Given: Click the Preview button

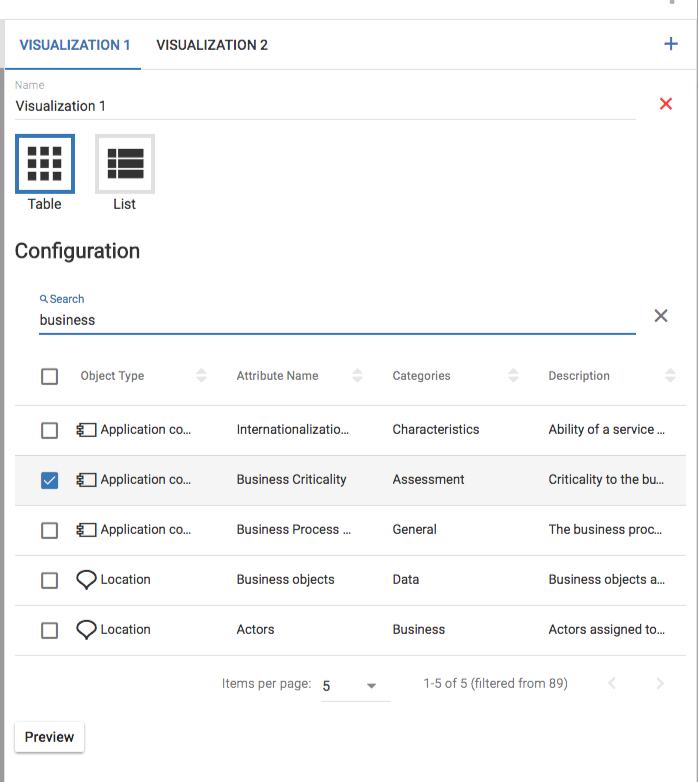Looking at the screenshot, I should (x=50, y=737).
